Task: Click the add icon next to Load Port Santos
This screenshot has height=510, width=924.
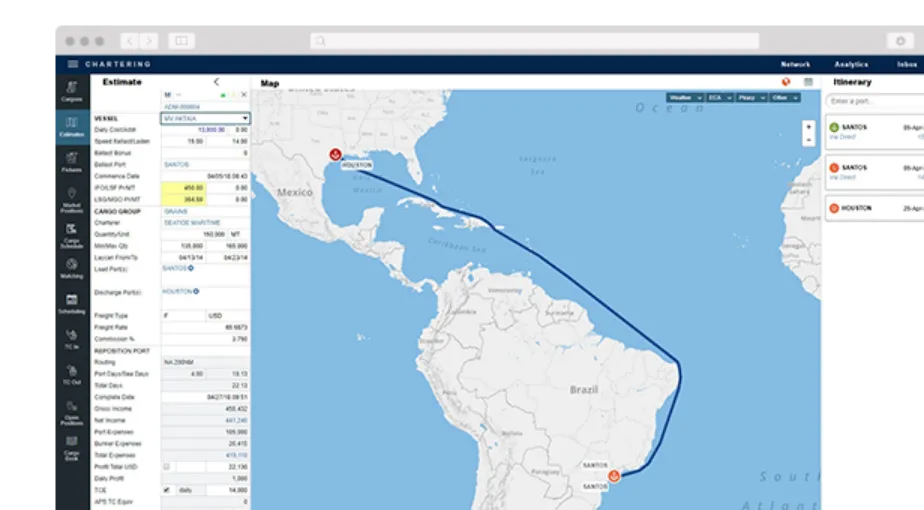Action: pyautogui.click(x=191, y=268)
